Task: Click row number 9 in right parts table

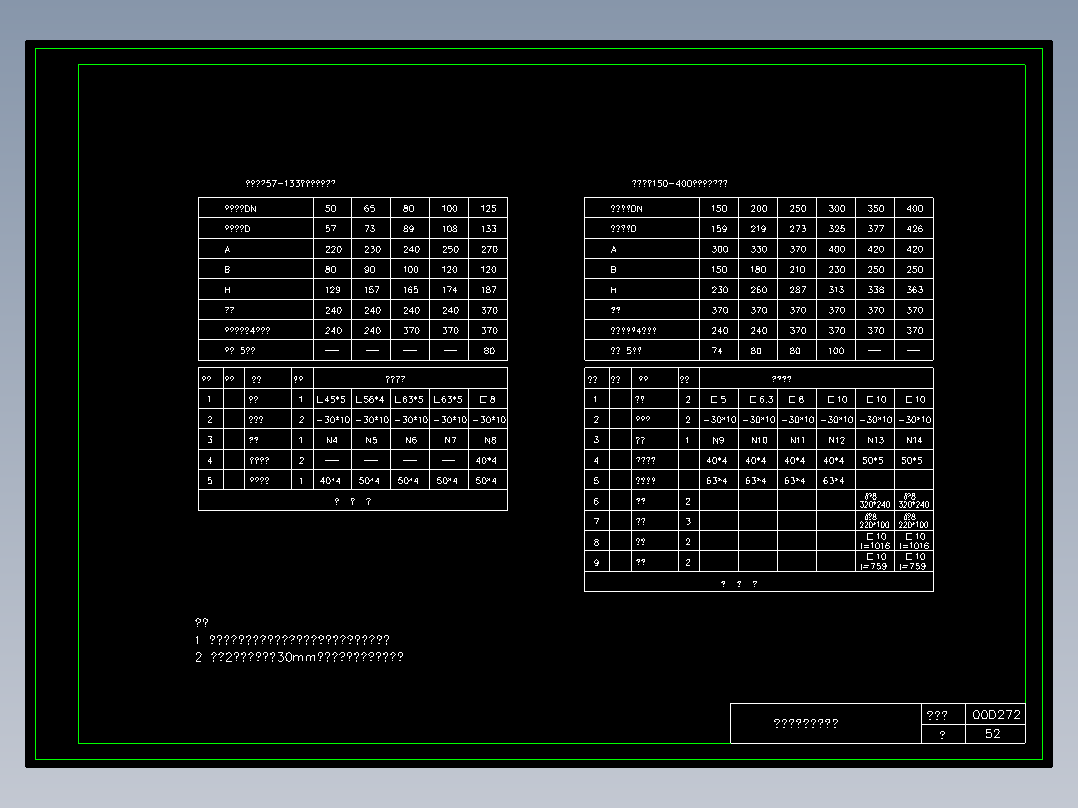Action: coord(596,563)
